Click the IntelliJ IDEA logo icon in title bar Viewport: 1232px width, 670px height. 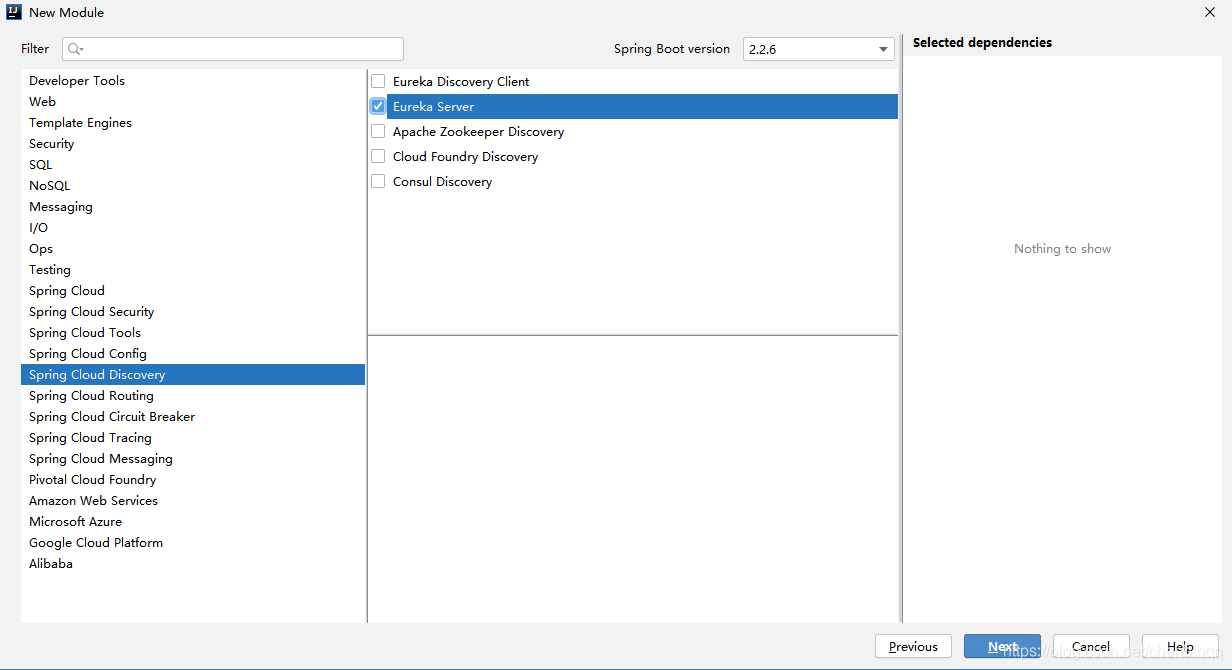click(14, 12)
